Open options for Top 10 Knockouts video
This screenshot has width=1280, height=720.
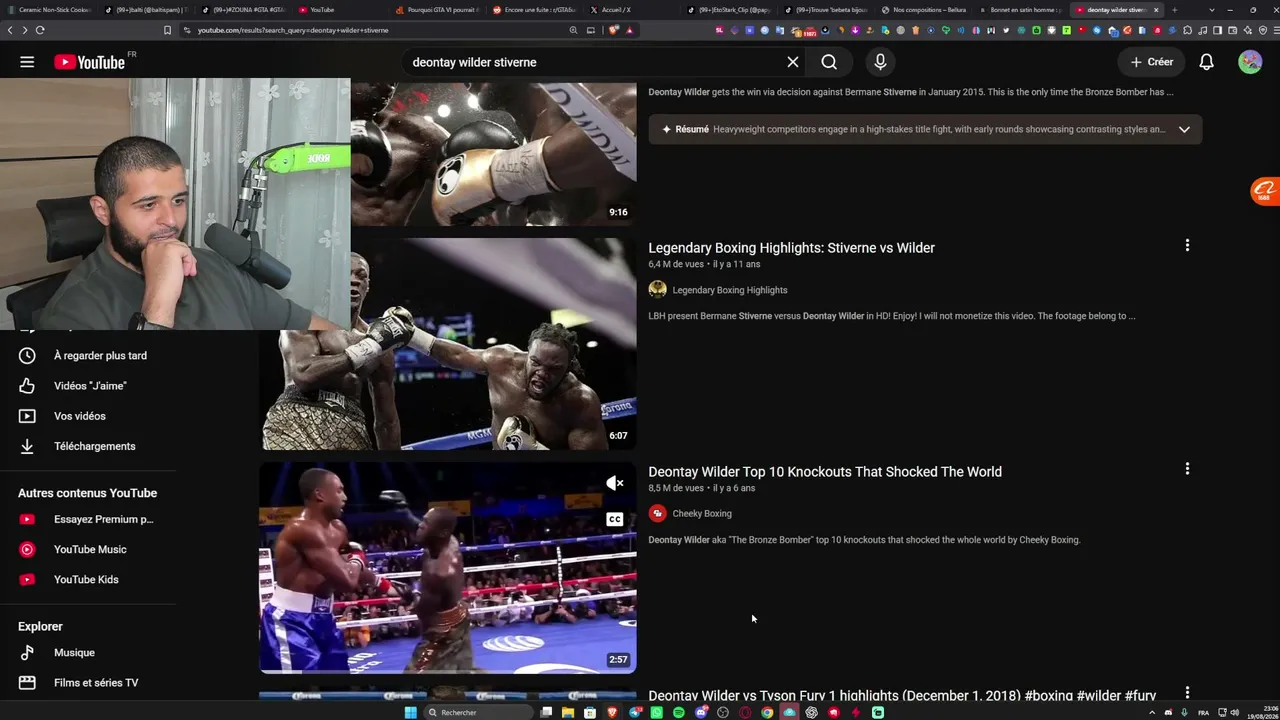coord(1187,469)
